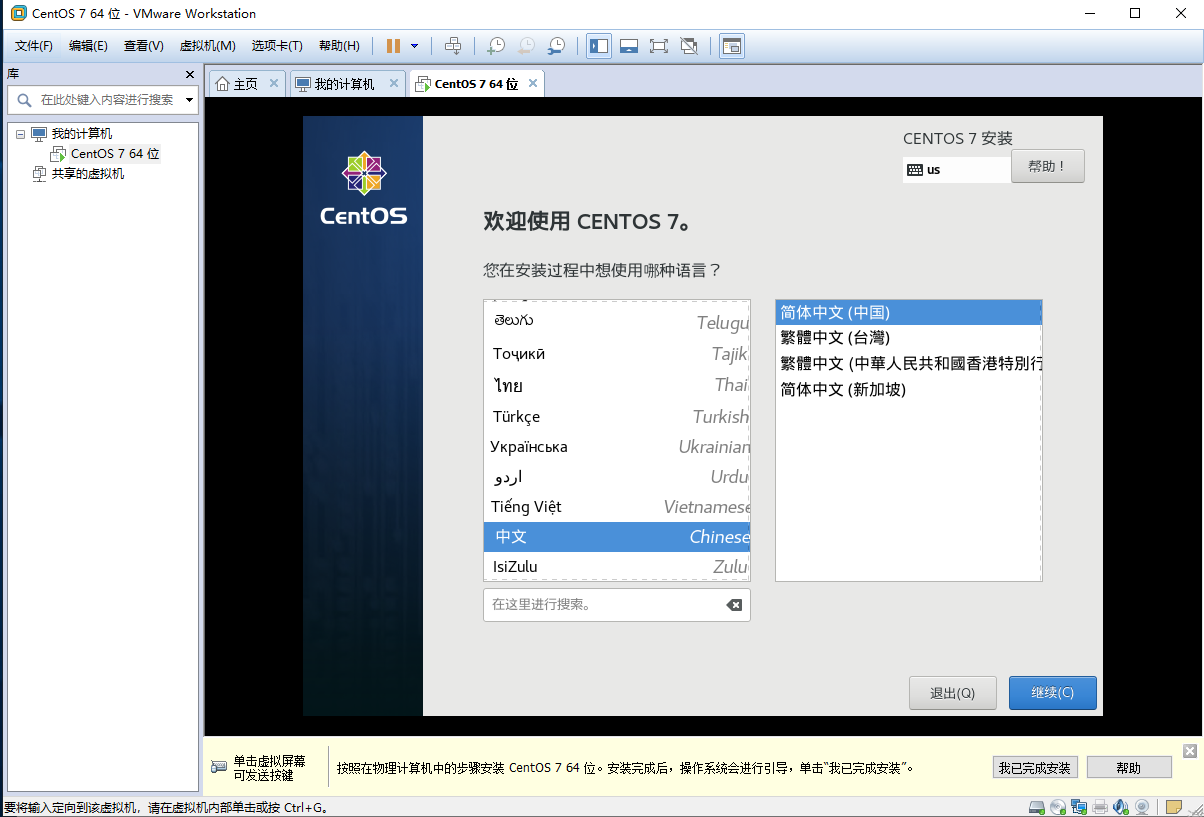Open the 编辑(E) menu
The height and width of the screenshot is (817, 1204).
88,46
